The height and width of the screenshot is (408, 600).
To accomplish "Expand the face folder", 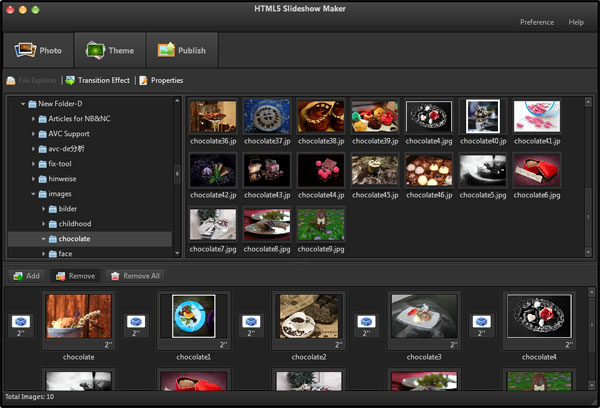I will coord(43,254).
